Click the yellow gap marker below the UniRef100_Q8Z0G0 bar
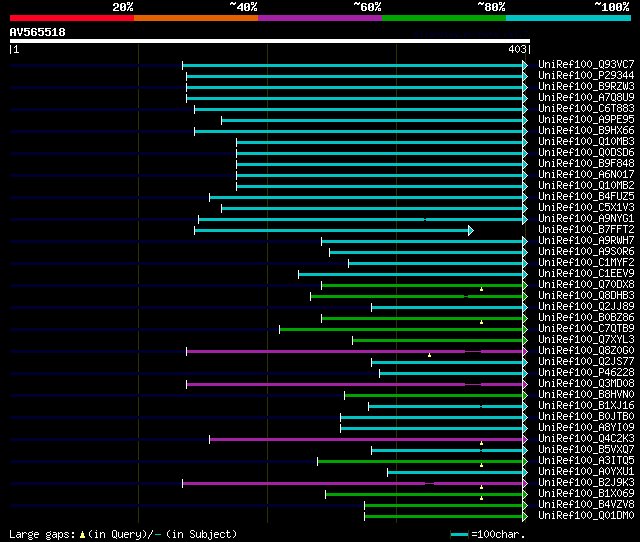The image size is (640, 542). [x=429, y=355]
